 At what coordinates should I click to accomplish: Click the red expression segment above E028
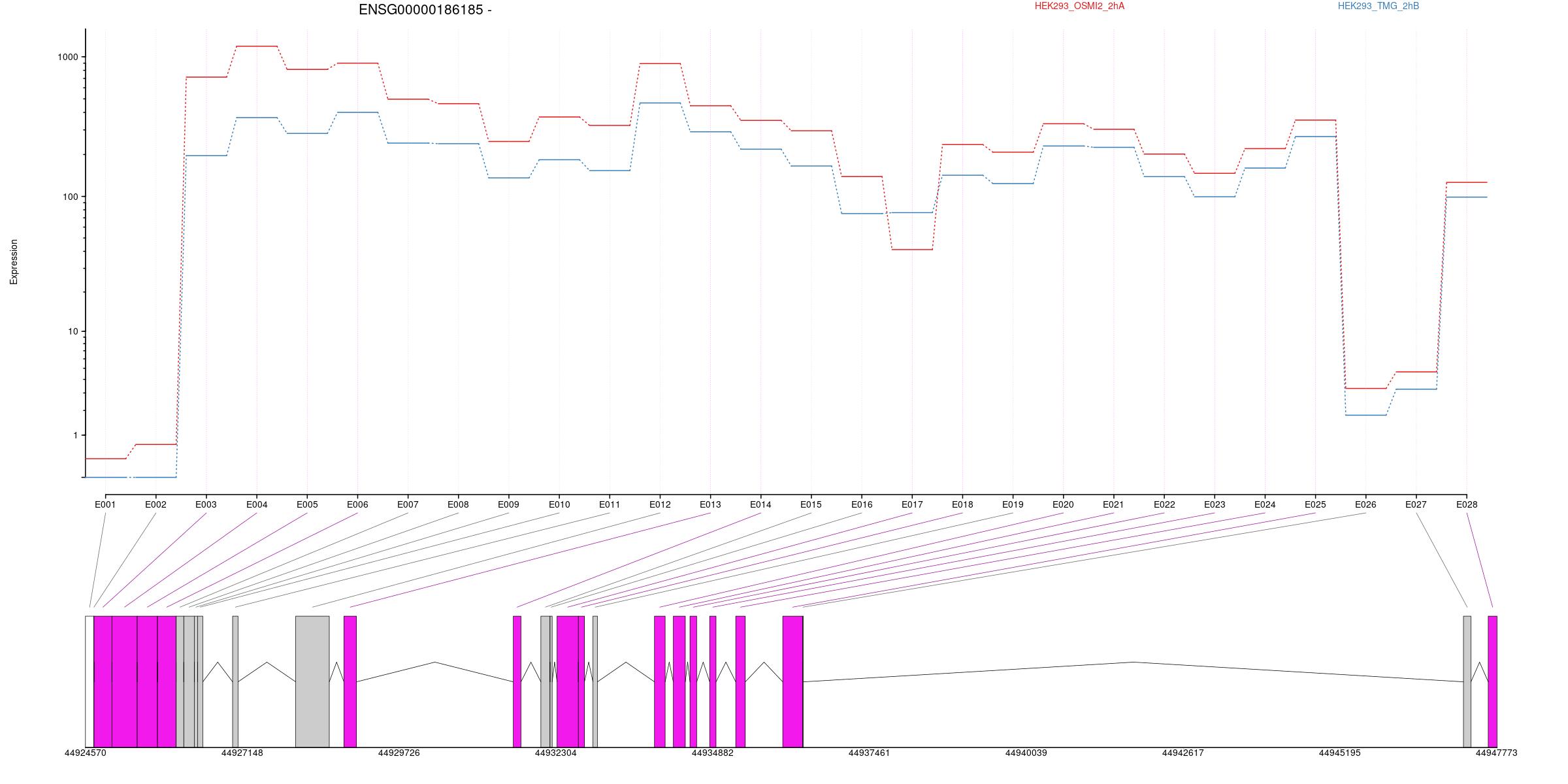point(1467,182)
